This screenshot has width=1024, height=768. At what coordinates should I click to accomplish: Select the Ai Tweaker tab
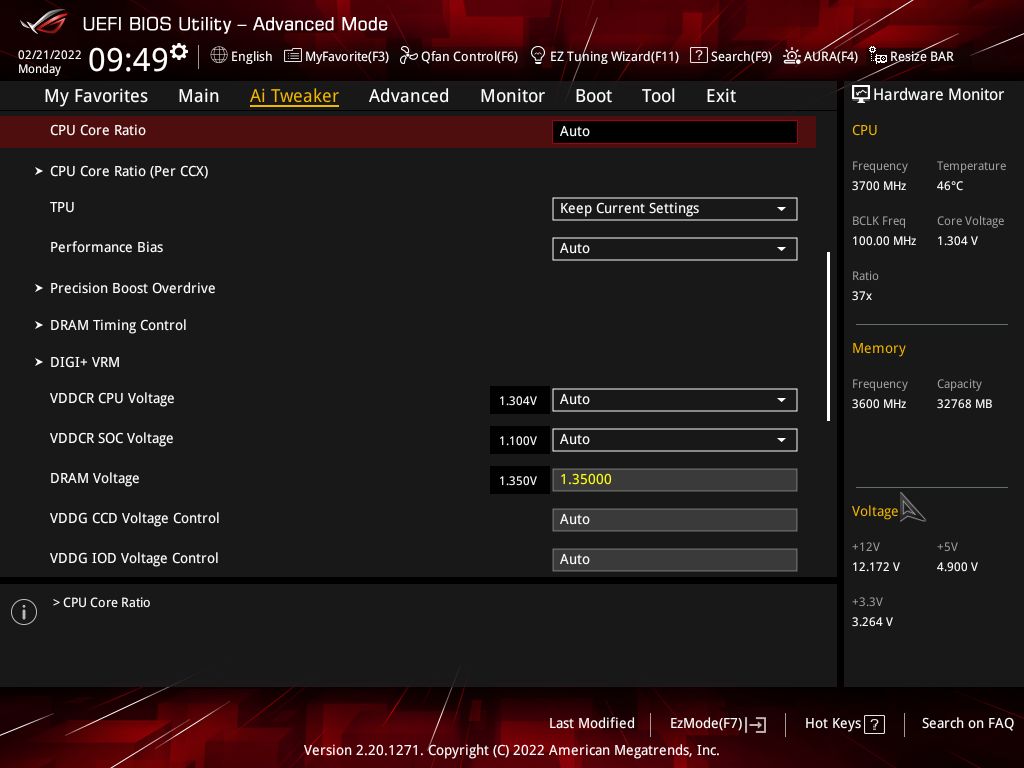tap(294, 96)
